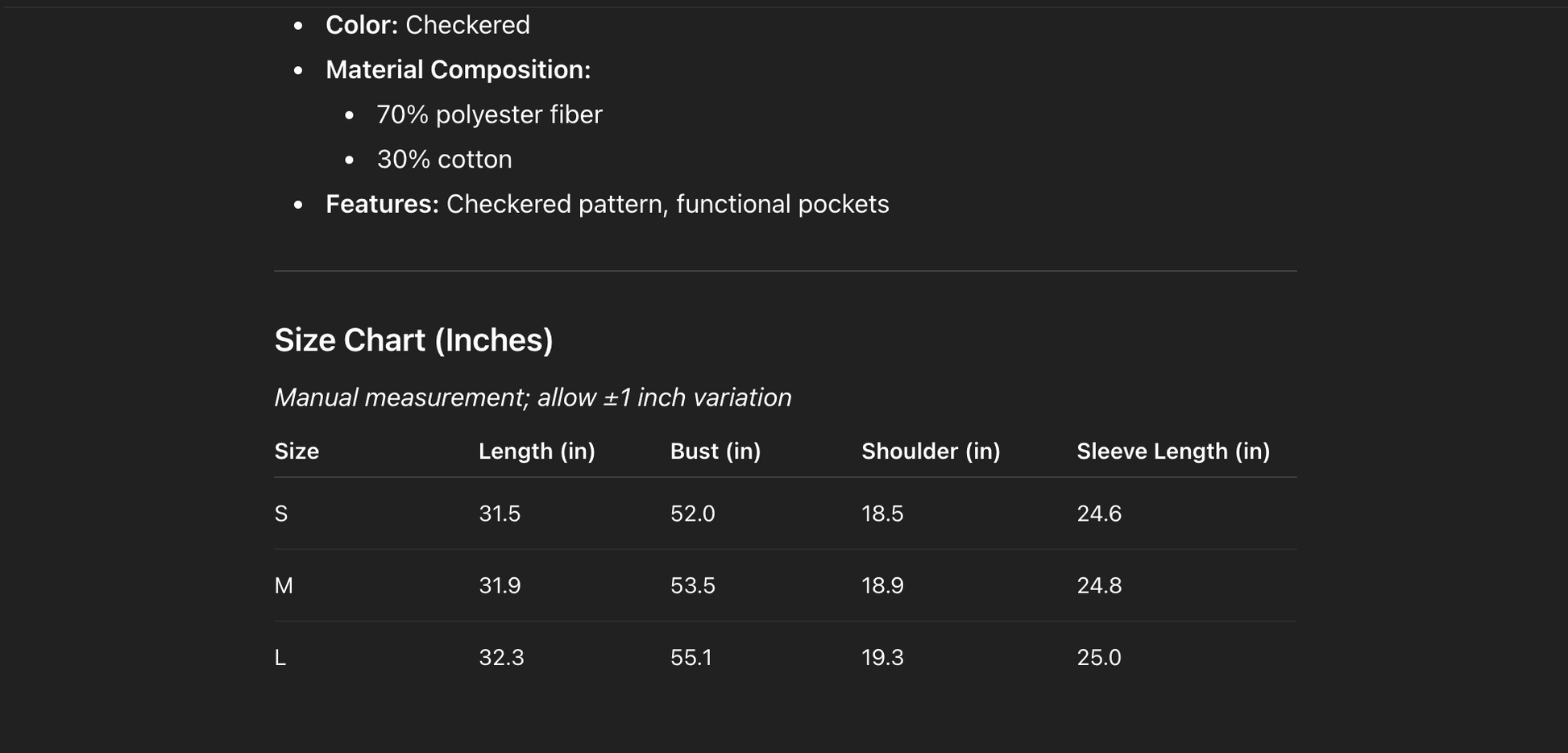
Task: Click the size S row label
Action: pyautogui.click(x=281, y=514)
